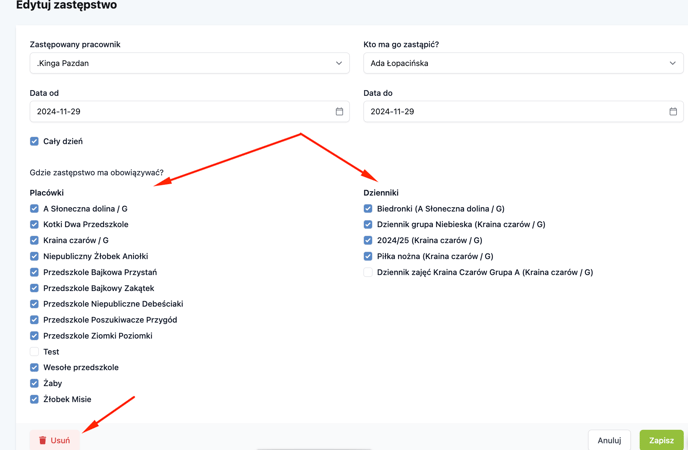
Task: Open calendar icon in Data do field
Action: (673, 111)
